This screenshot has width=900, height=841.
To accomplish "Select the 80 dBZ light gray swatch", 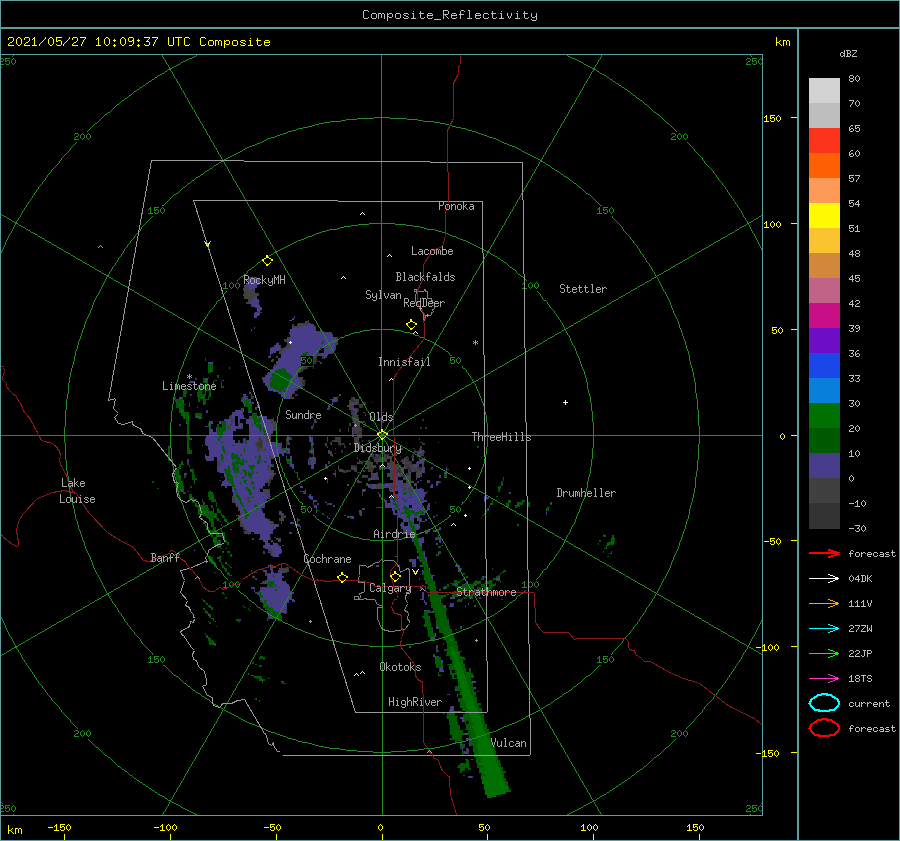I will click(824, 90).
